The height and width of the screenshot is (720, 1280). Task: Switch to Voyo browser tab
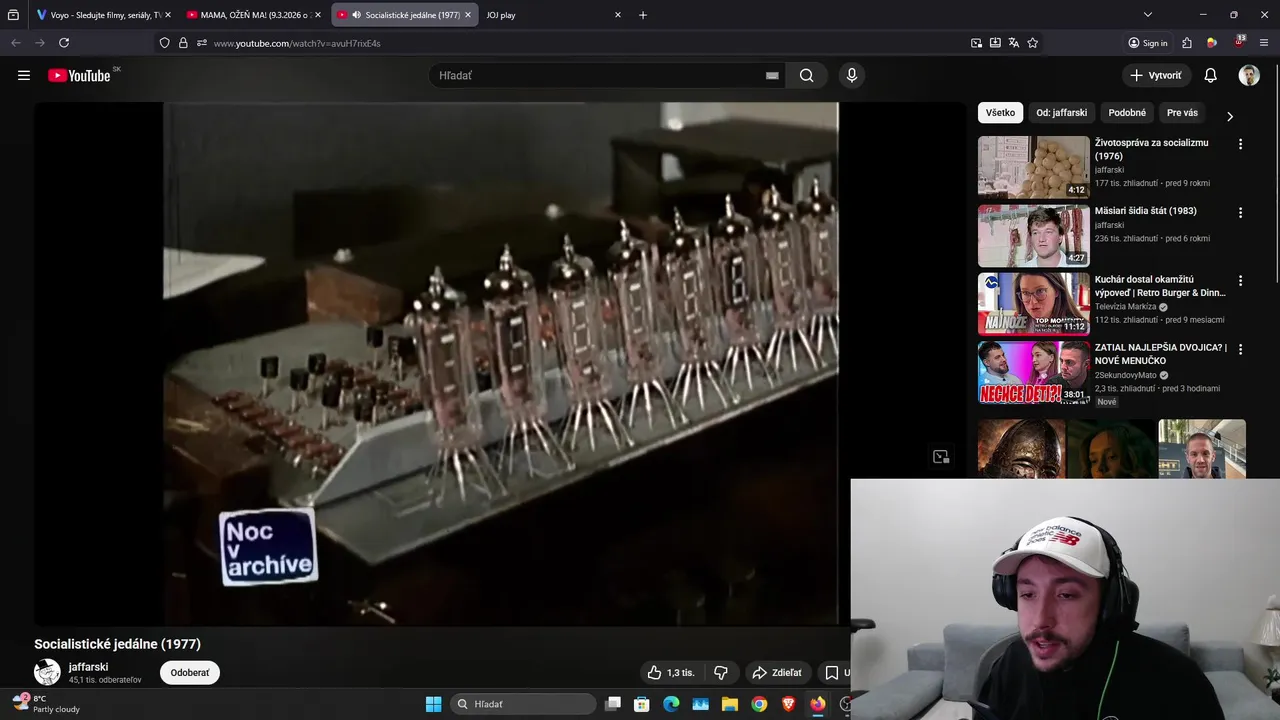[102, 15]
